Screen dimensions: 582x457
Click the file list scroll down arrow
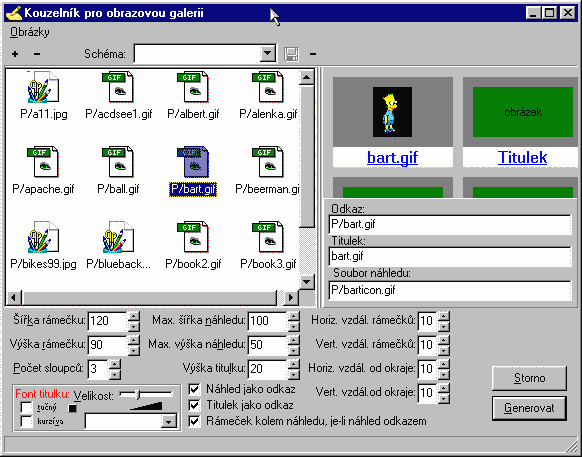click(307, 282)
